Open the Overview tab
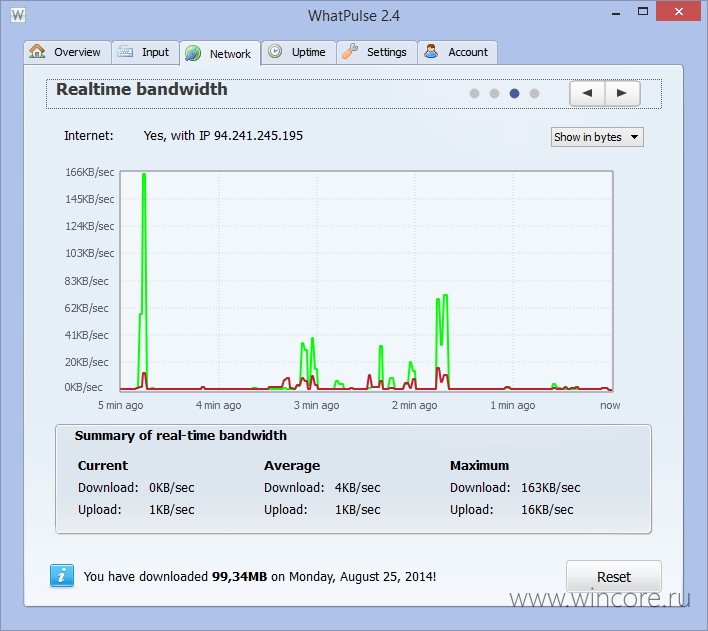Image resolution: width=708 pixels, height=631 pixels. 67,52
